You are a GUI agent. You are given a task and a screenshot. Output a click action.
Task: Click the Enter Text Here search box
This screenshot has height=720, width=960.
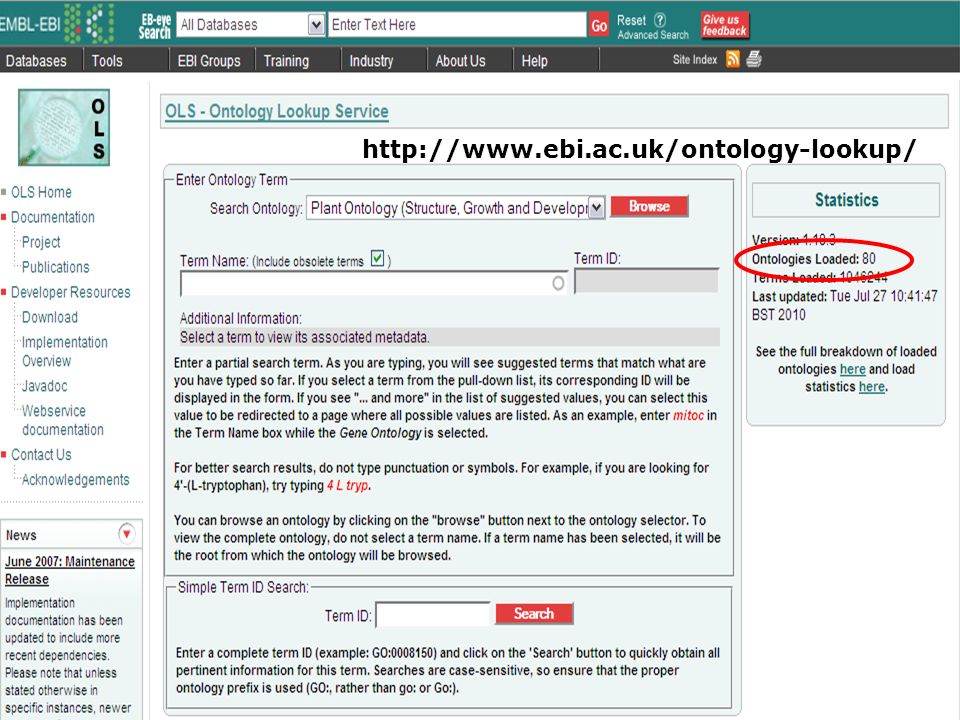point(457,25)
